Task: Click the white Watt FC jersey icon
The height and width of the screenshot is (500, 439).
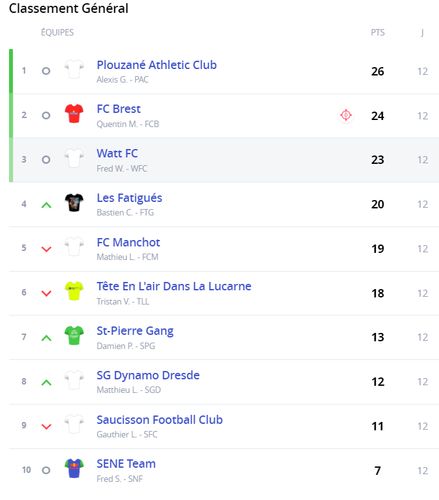Action: pyautogui.click(x=74, y=158)
